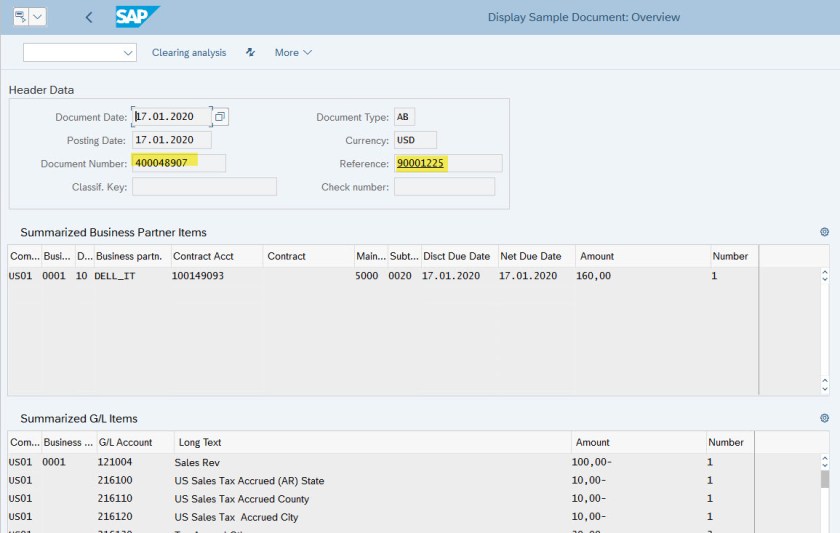Open the session menu icon at top left
This screenshot has width=840, height=533.
(20, 17)
